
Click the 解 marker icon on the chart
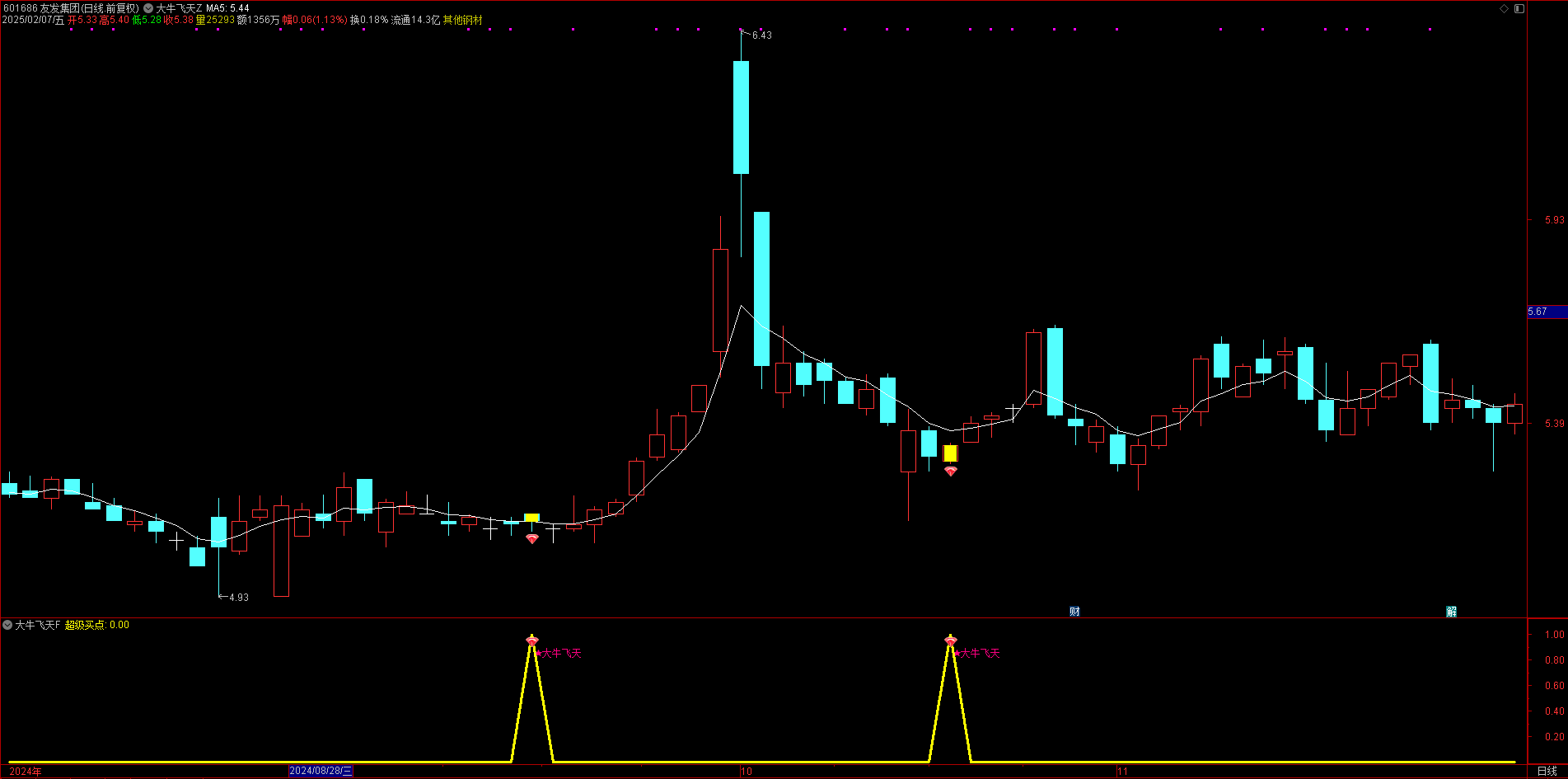[1451, 612]
